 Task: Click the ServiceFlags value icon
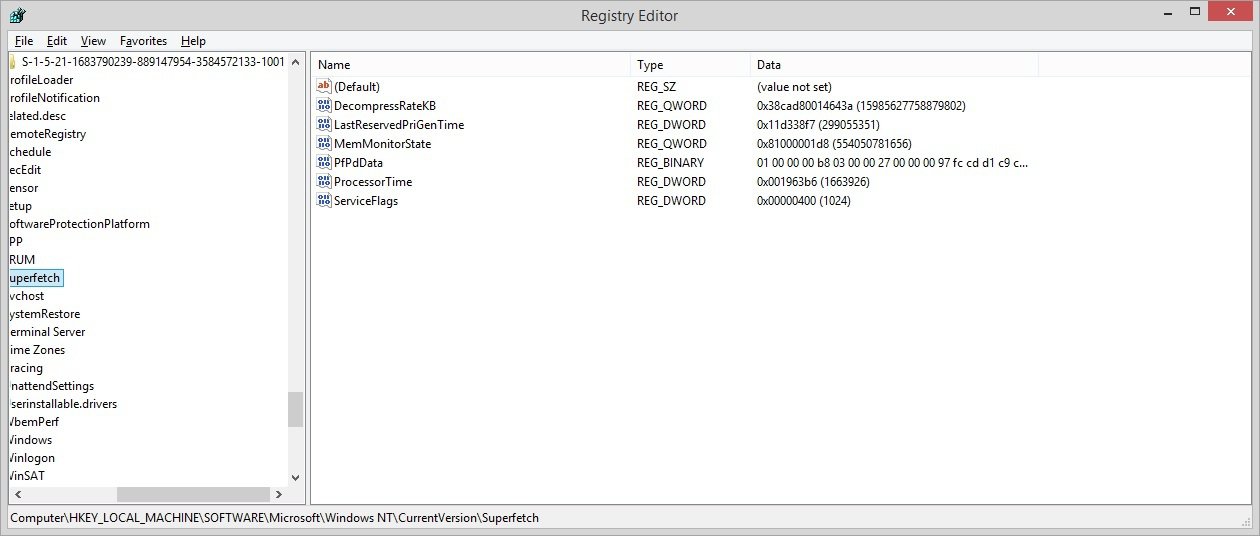coord(323,201)
